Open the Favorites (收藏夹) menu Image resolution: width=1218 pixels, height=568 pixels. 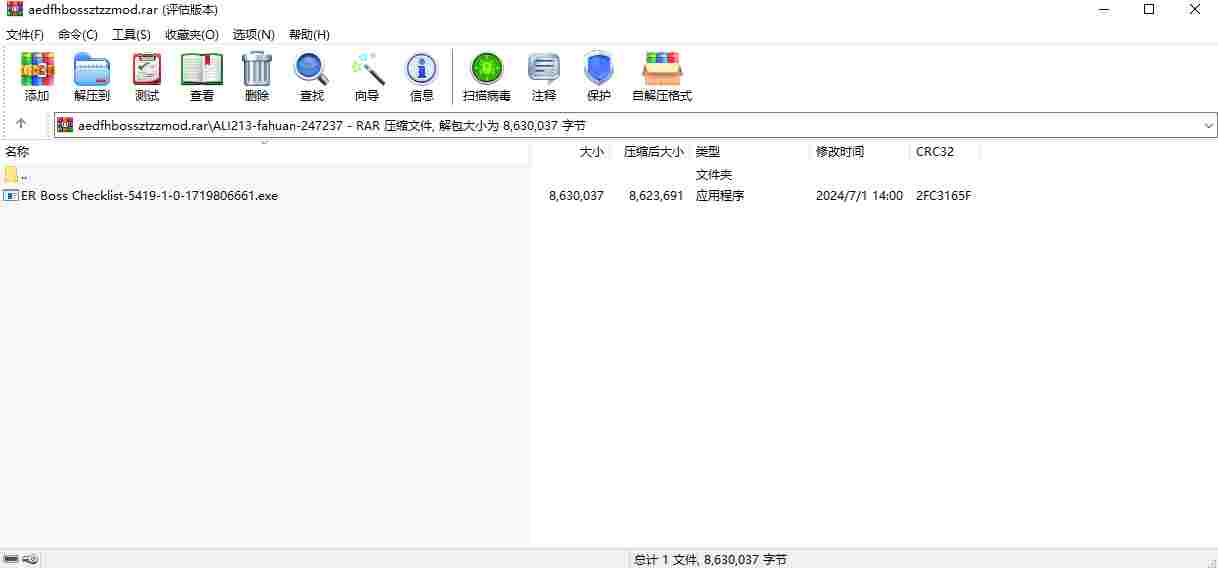[192, 34]
